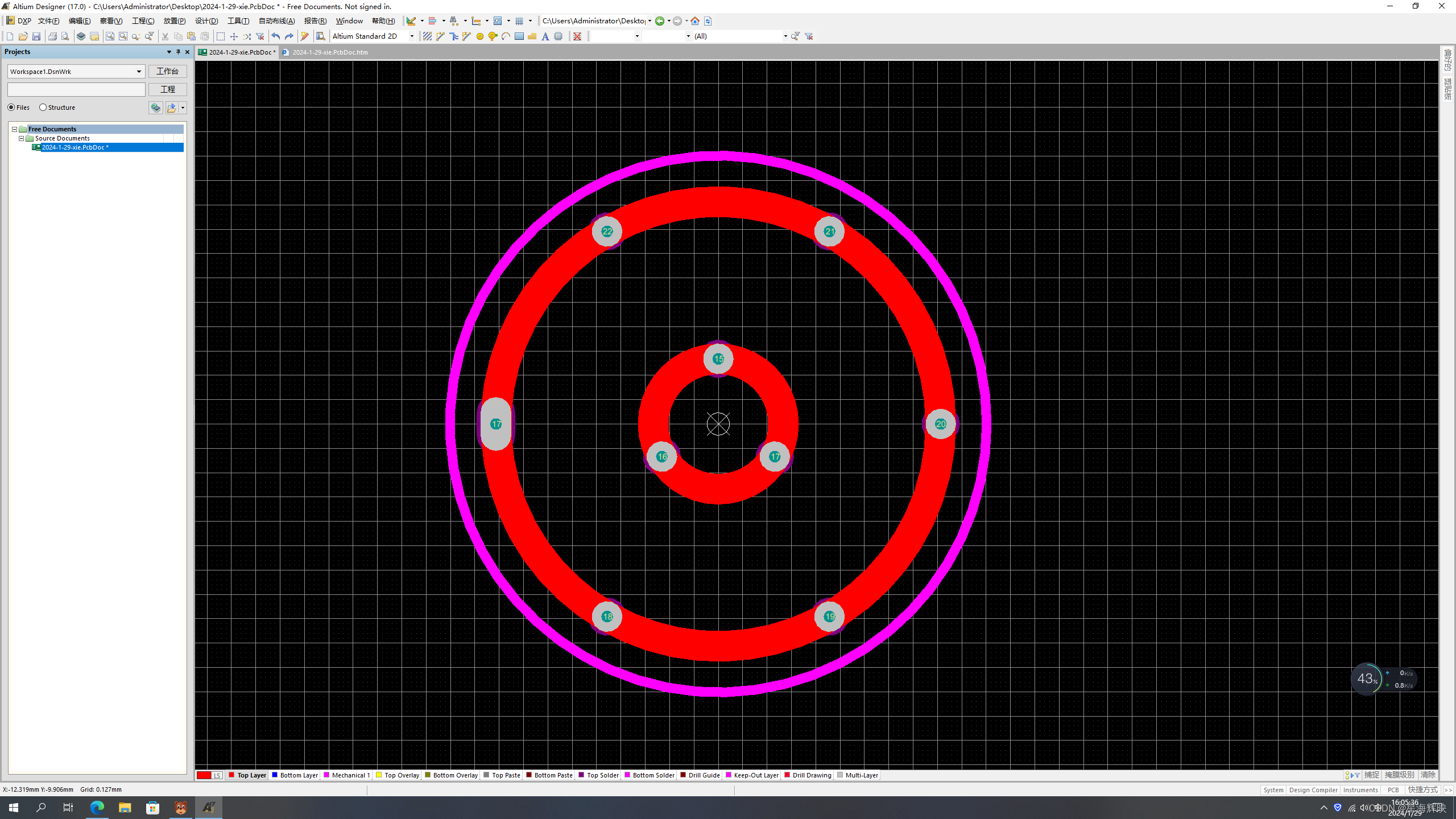The width and height of the screenshot is (1456, 819).
Task: Click the Home navigation icon
Action: tap(695, 21)
